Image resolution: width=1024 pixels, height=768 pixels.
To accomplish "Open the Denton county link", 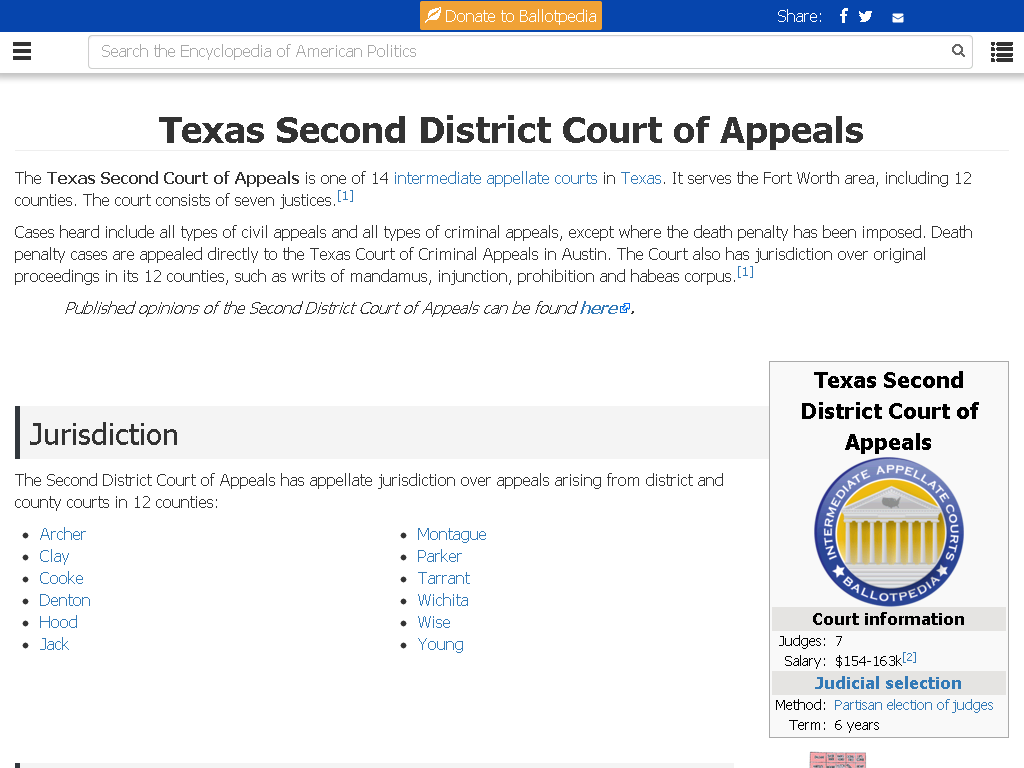I will pyautogui.click(x=65, y=600).
